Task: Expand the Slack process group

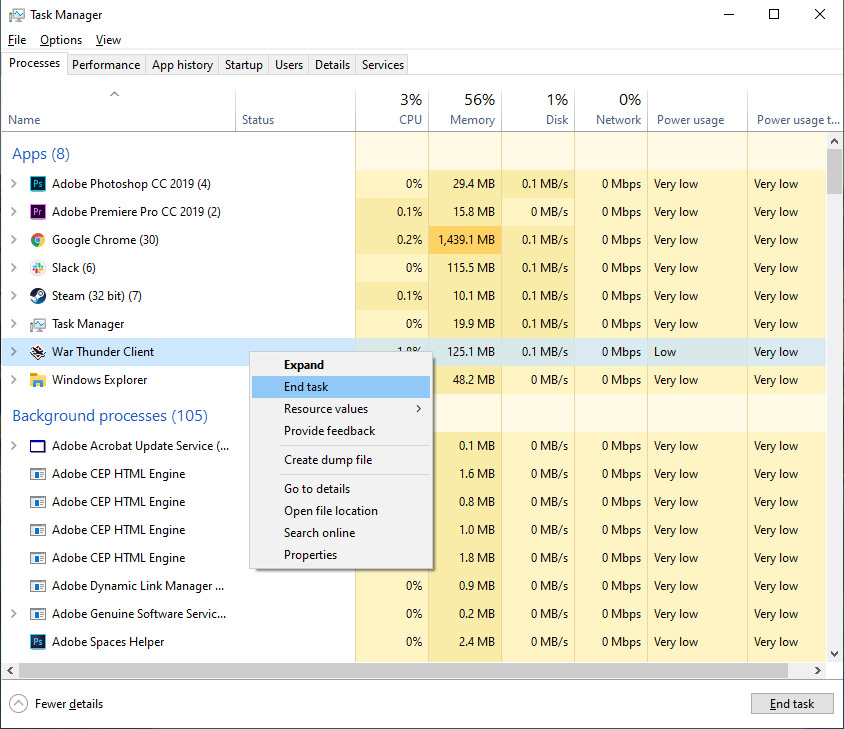Action: pyautogui.click(x=14, y=268)
